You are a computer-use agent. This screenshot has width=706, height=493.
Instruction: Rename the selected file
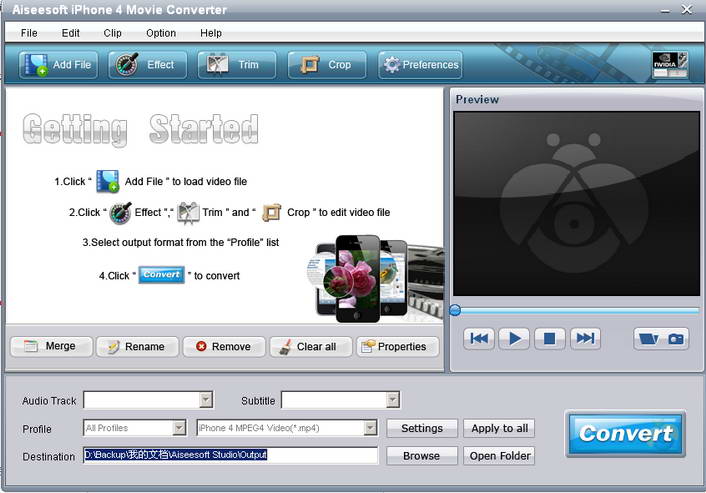pos(137,346)
